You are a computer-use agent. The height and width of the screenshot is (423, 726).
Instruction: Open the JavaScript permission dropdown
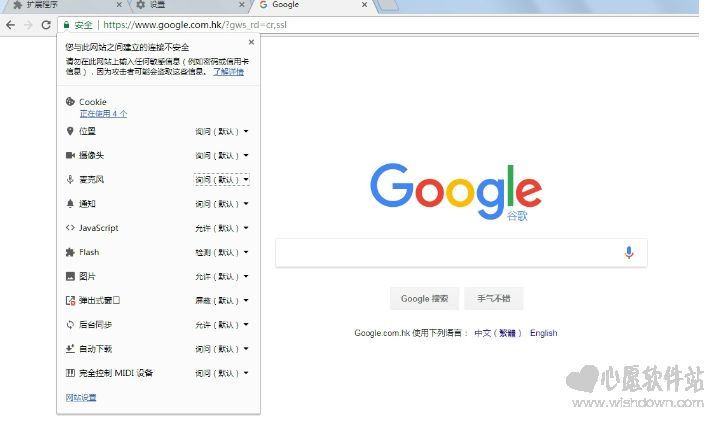[x=221, y=228]
